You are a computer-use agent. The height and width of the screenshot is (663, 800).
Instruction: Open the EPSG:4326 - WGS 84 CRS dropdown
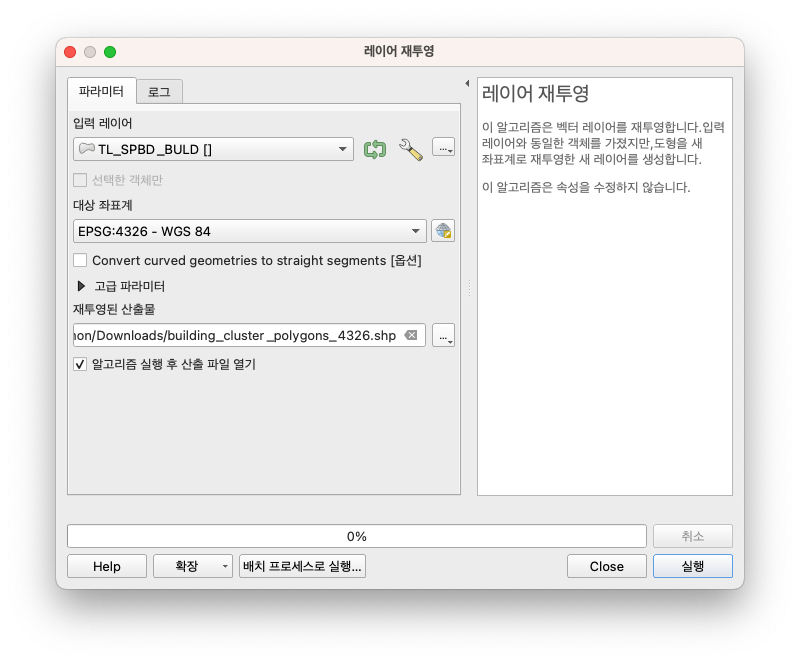[x=249, y=231]
